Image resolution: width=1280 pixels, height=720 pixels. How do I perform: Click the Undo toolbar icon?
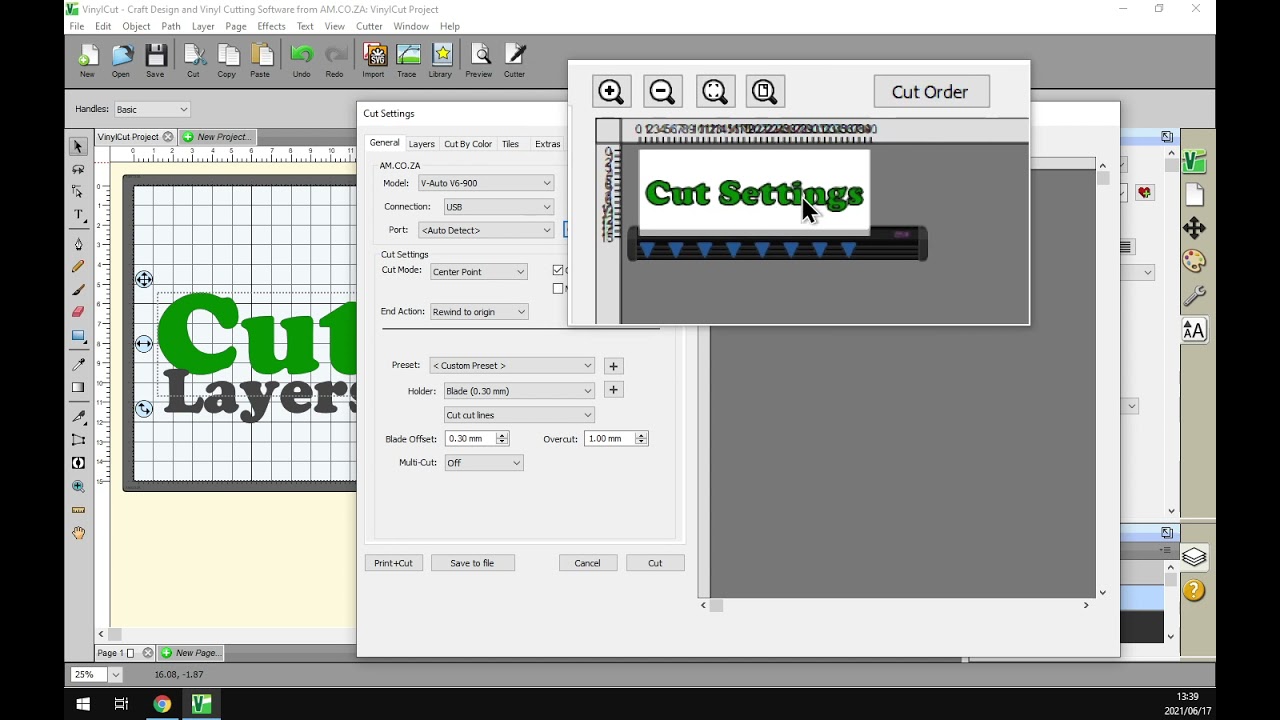click(301, 61)
